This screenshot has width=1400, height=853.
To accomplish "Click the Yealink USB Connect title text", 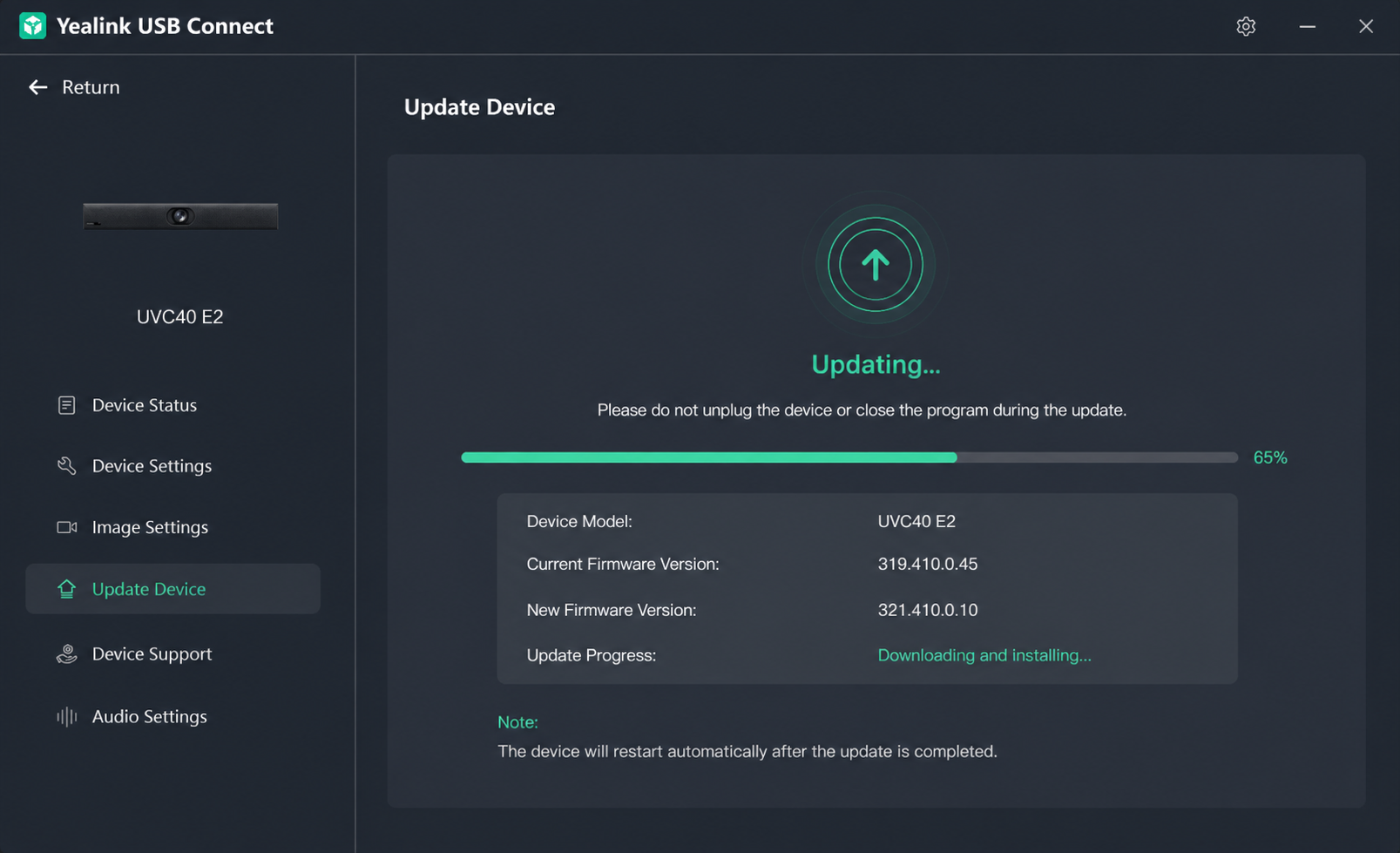I will click(165, 26).
